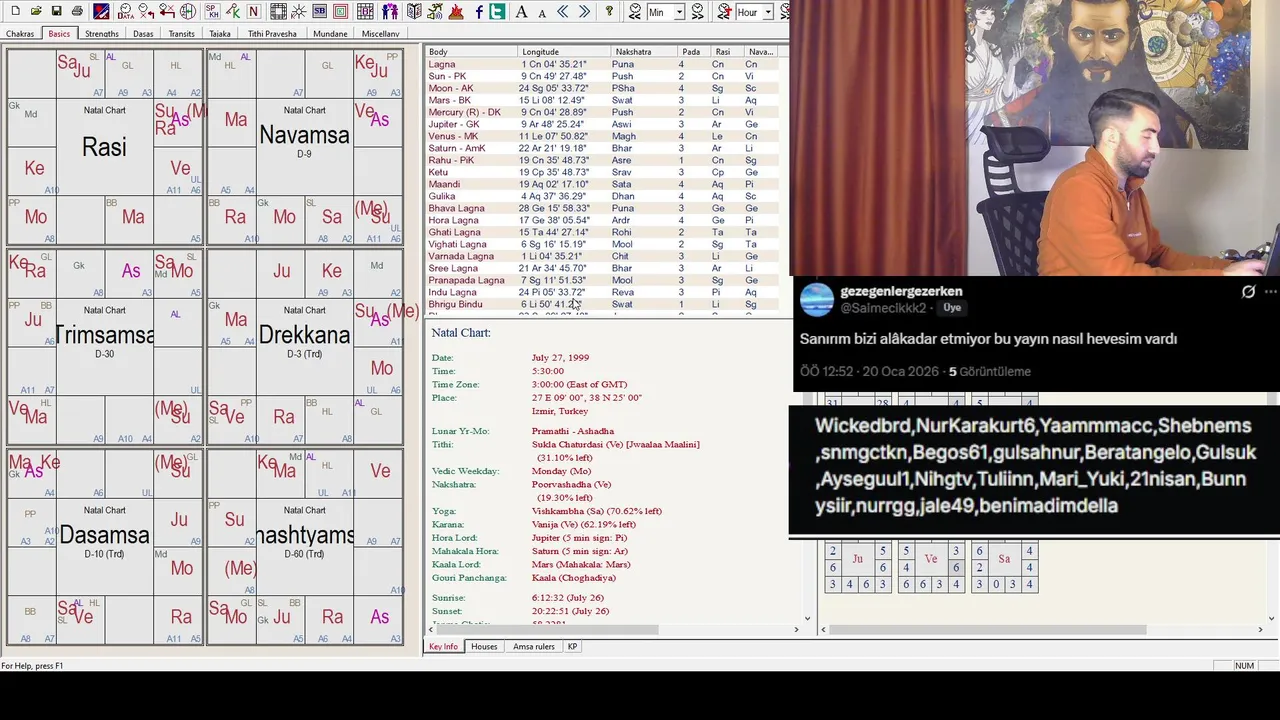Select the Saturn - AmK row
1280x720 pixels.
(600, 148)
